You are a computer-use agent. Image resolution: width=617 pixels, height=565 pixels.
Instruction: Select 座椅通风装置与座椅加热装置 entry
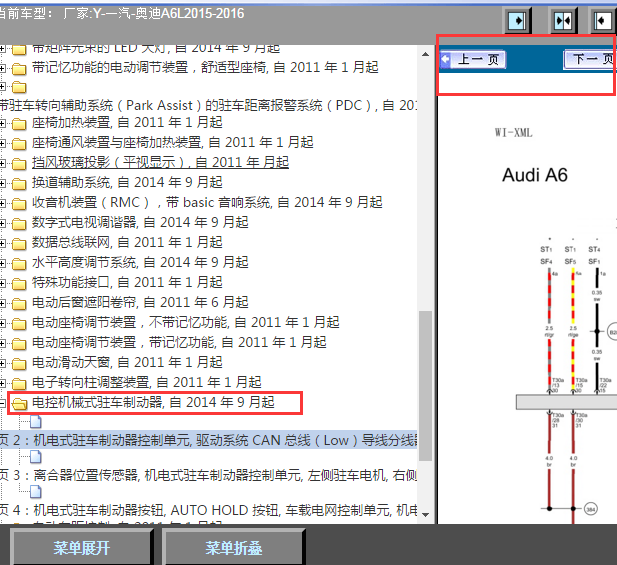(173, 142)
